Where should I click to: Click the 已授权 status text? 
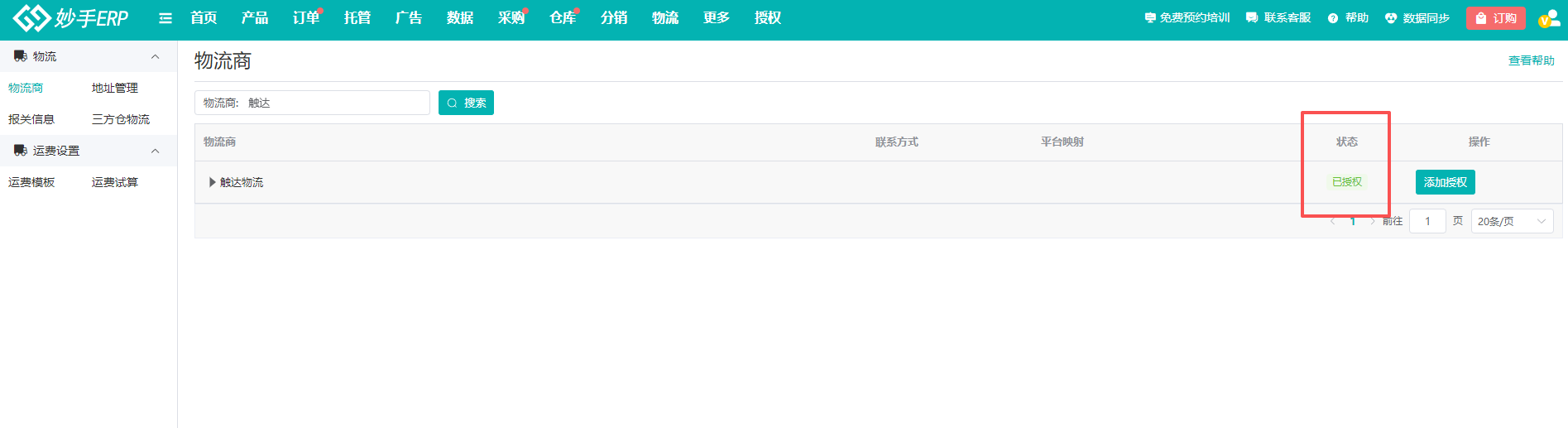pos(1347,182)
